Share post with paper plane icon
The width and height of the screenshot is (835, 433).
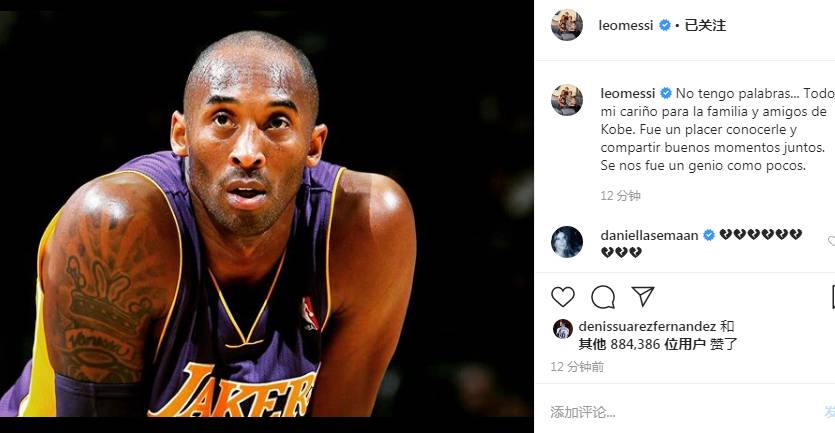tap(643, 296)
